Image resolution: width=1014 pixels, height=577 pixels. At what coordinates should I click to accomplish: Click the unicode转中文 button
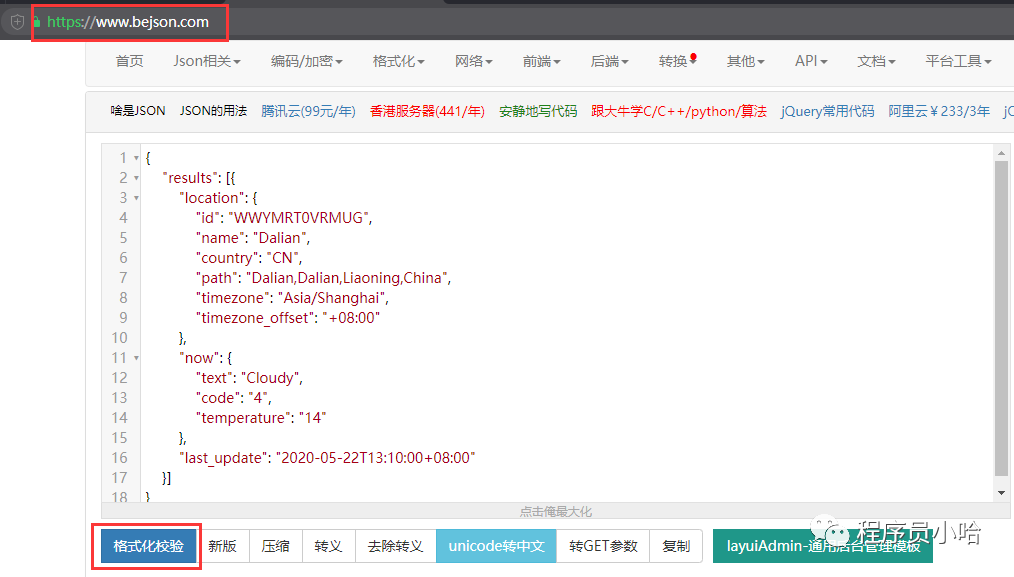pyautogui.click(x=496, y=546)
